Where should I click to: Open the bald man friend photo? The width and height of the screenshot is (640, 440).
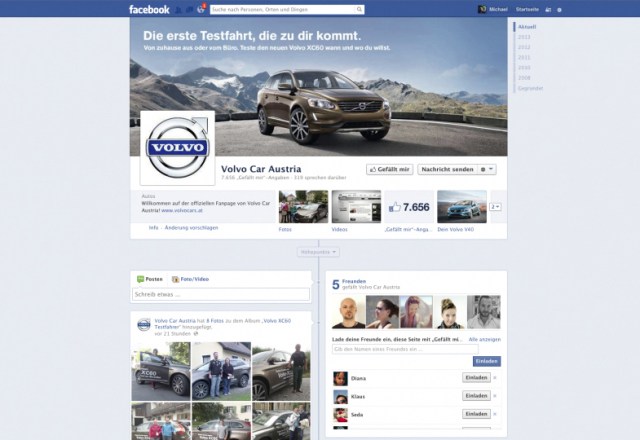point(349,312)
